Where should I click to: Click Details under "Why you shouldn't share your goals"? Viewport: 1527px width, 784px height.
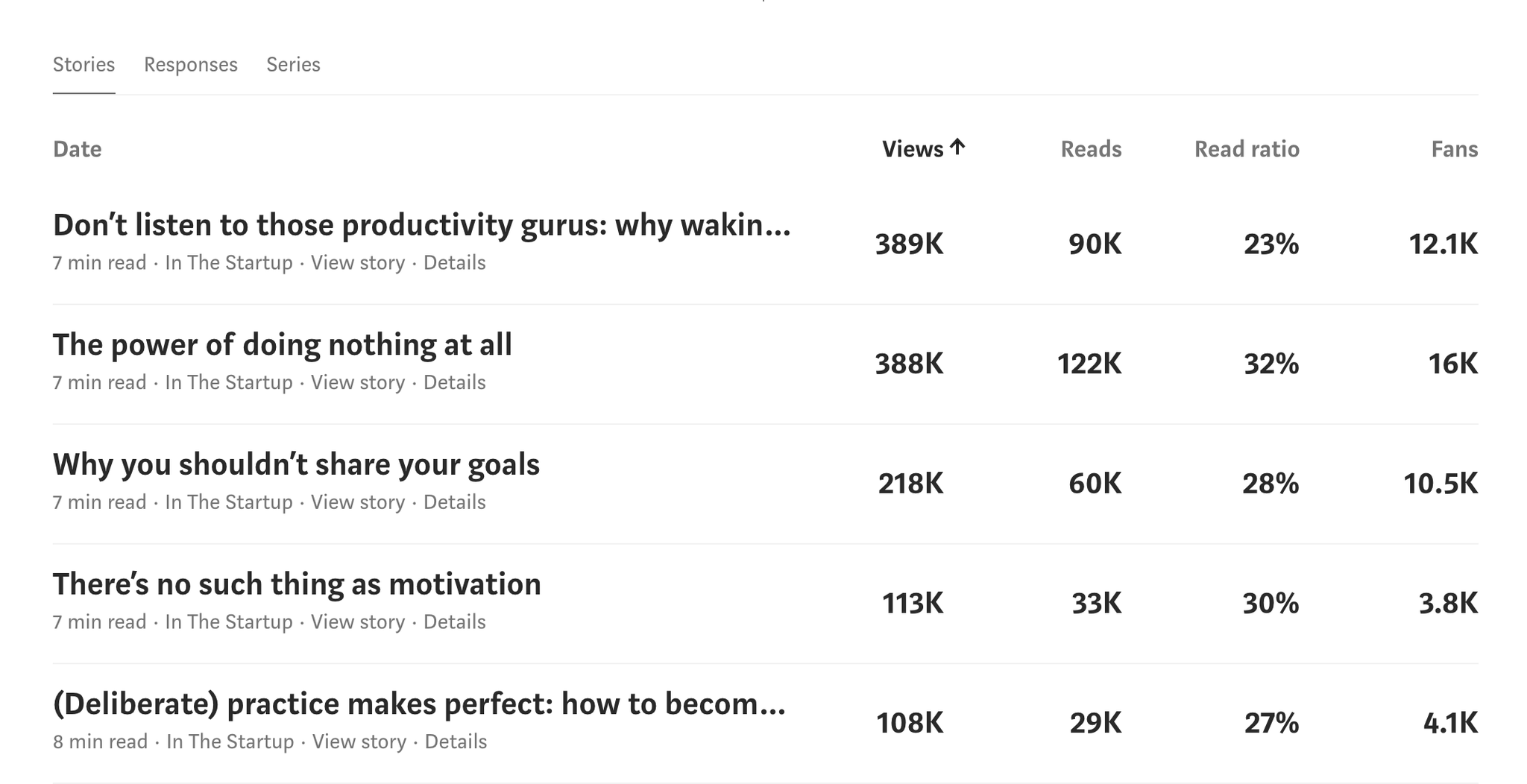(455, 502)
